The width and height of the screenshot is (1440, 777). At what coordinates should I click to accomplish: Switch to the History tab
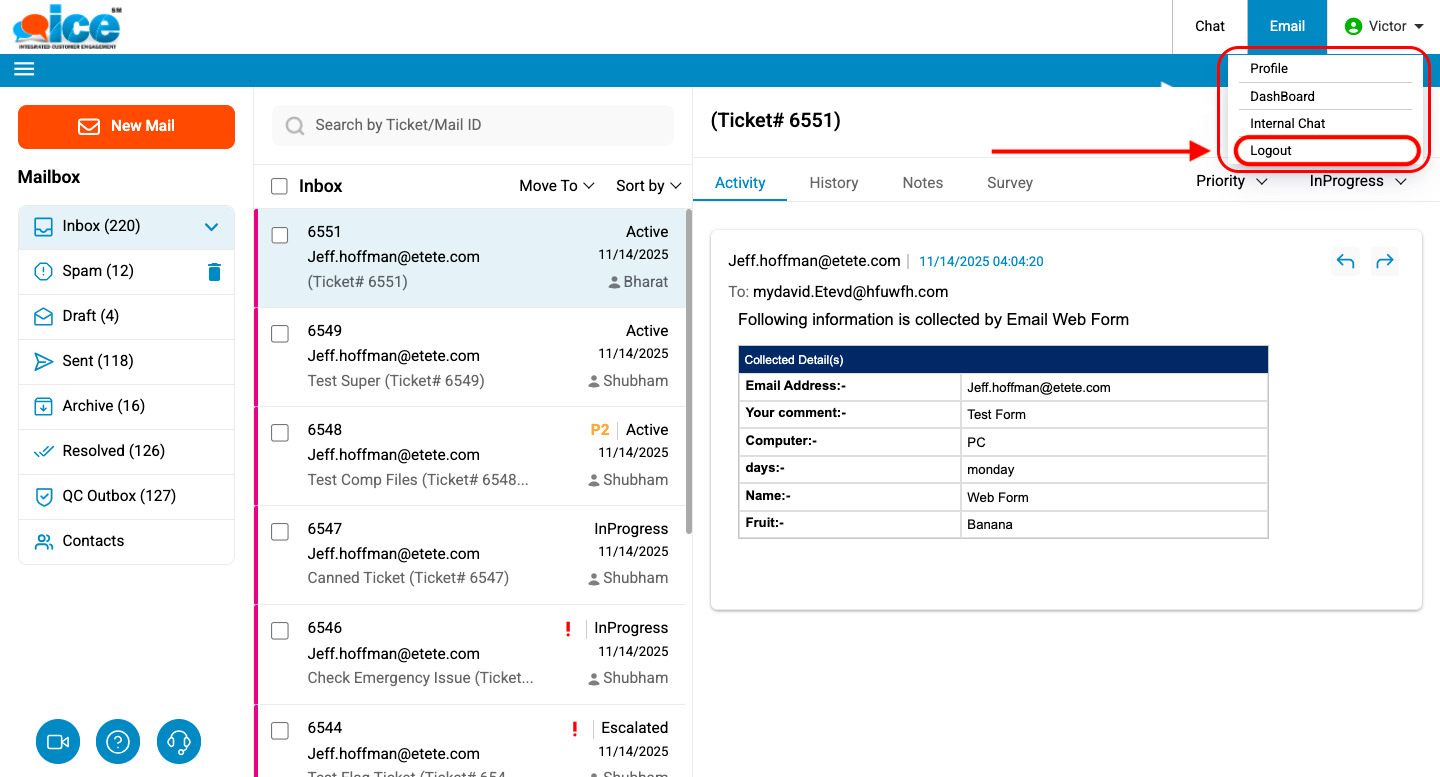point(833,183)
